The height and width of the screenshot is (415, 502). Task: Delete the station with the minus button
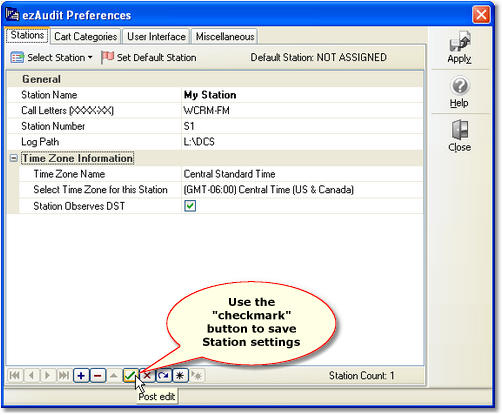(97, 376)
